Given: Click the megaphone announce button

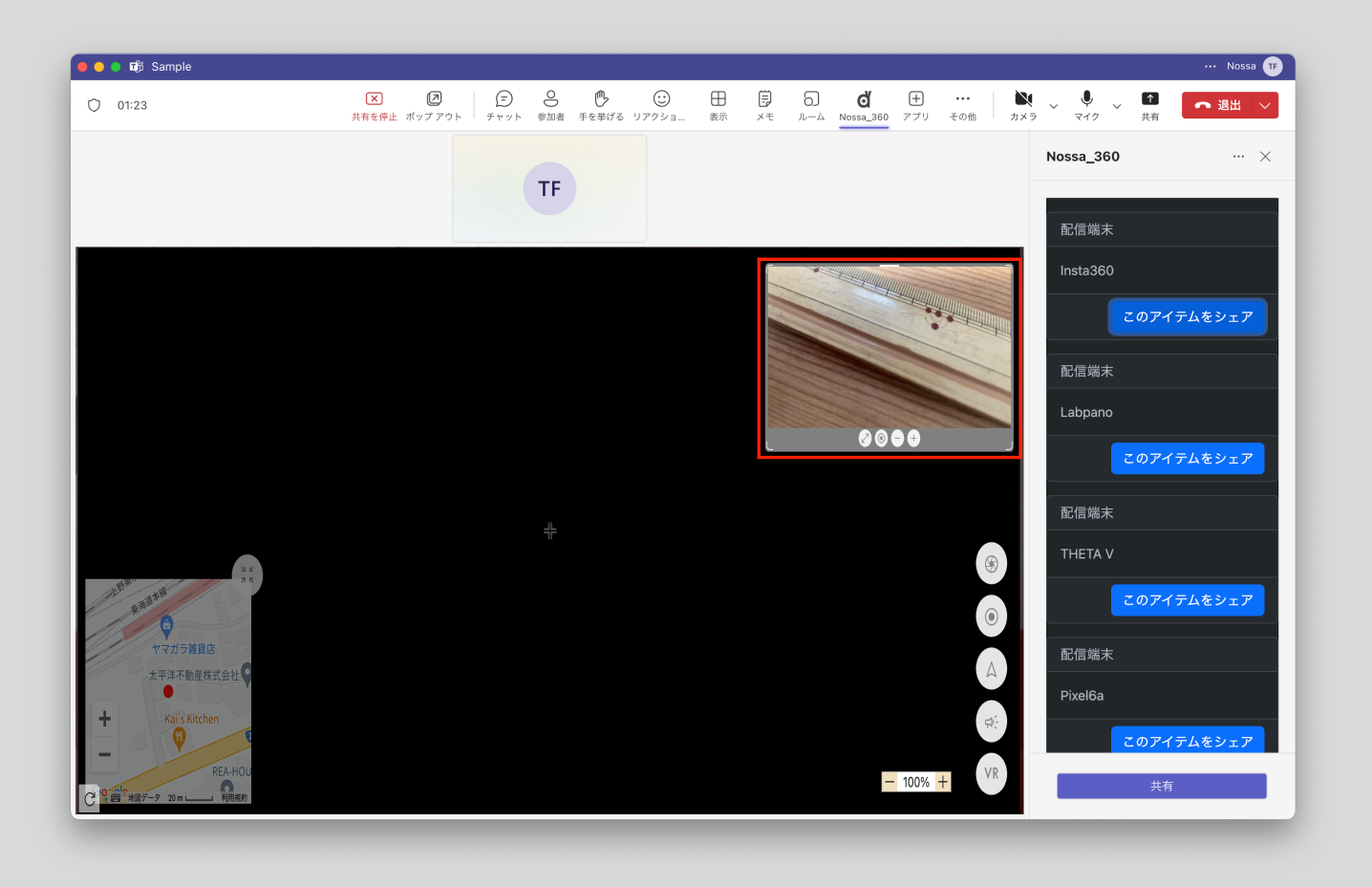Looking at the screenshot, I should click(991, 722).
